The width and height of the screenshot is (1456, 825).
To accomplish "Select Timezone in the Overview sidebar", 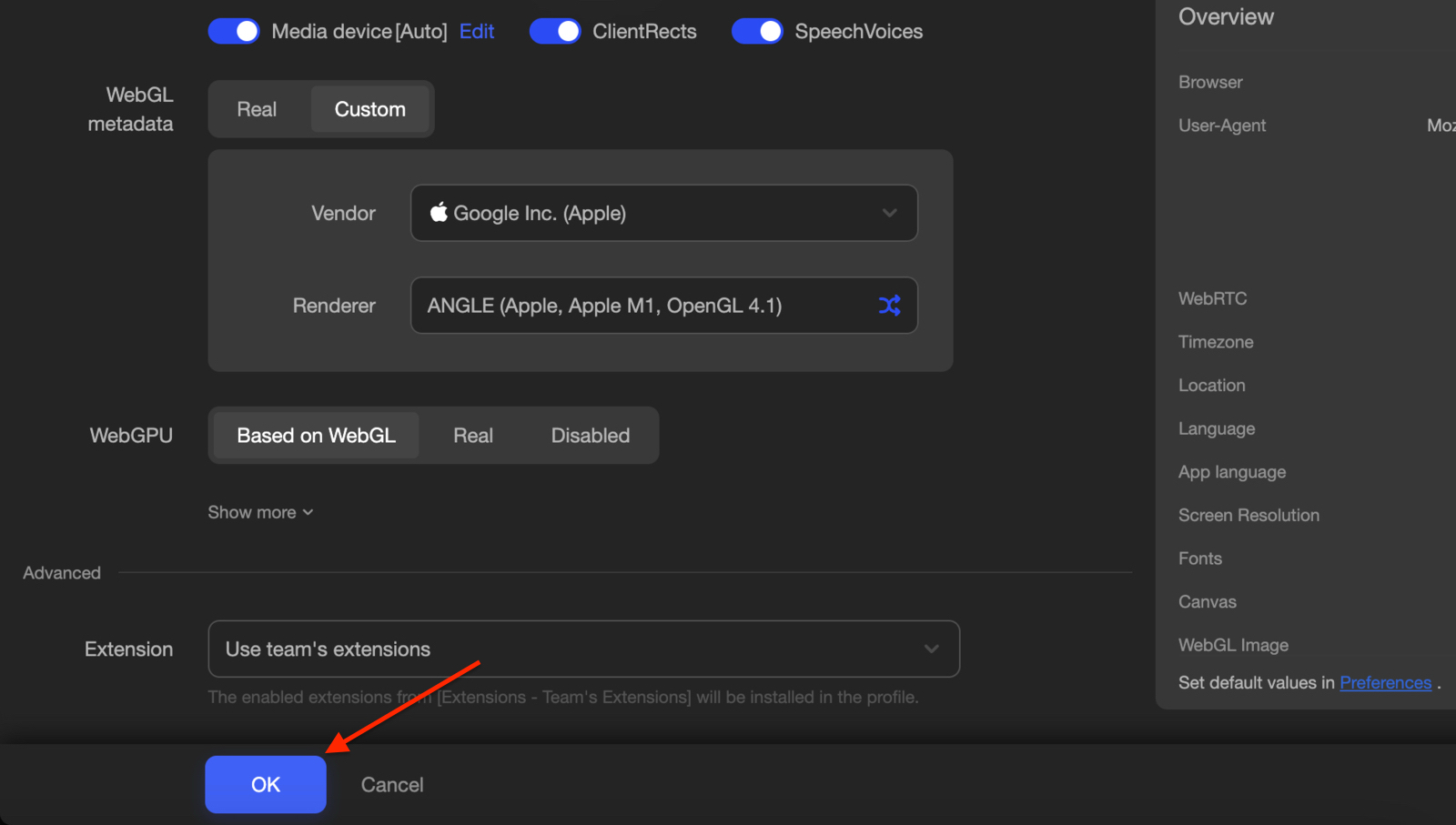I will point(1215,341).
